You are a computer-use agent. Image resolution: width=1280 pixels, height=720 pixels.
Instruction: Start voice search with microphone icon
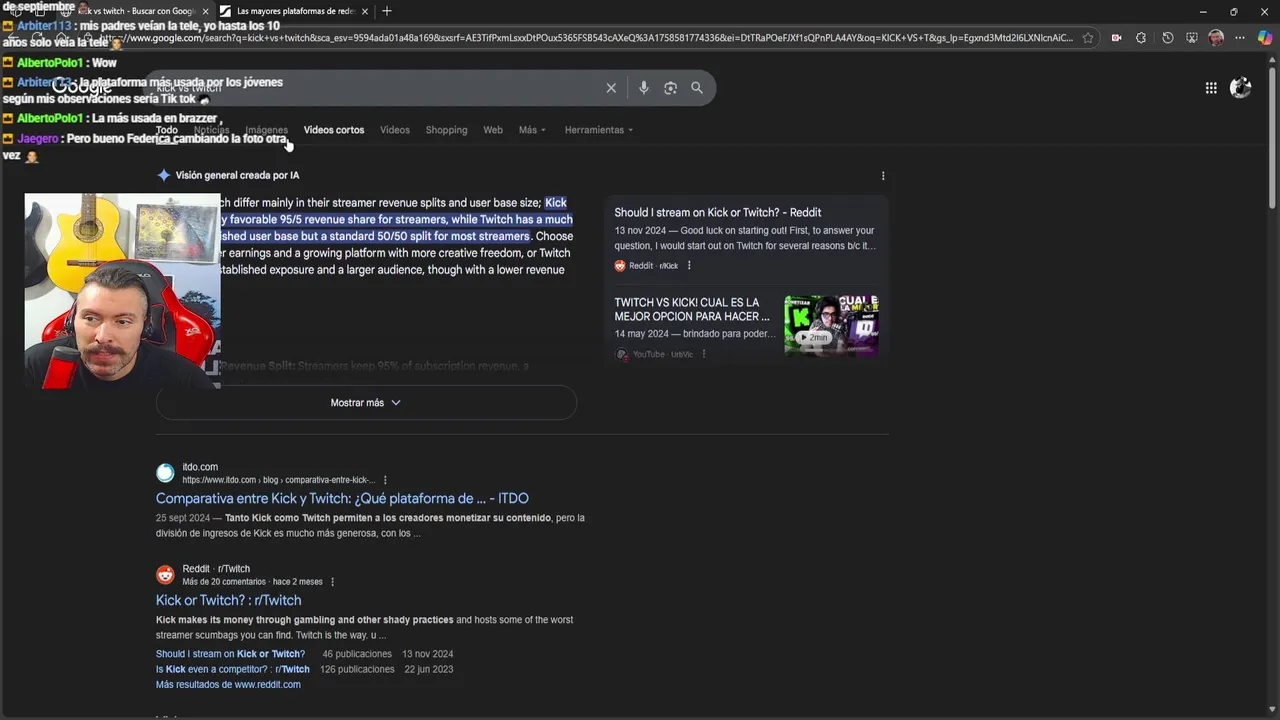644,88
